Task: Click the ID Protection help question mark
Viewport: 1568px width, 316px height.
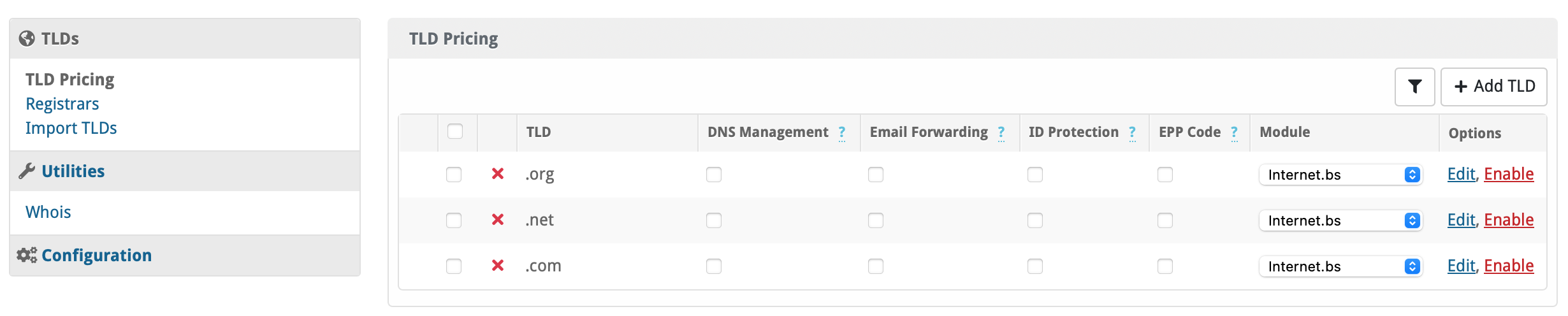Action: 1132,133
